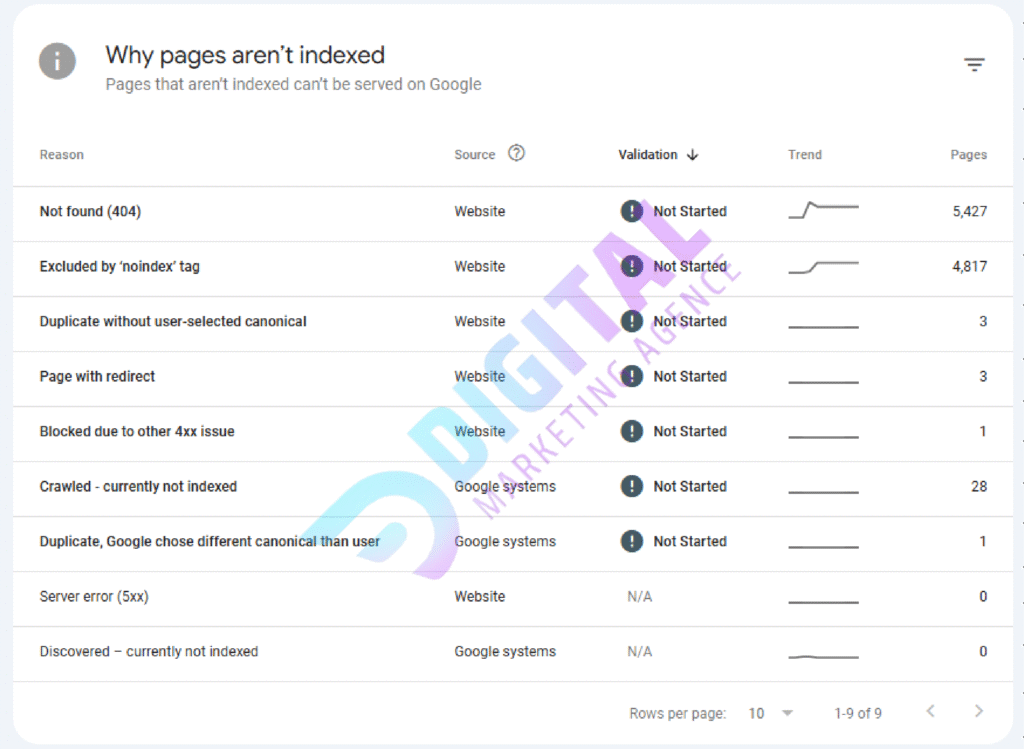Open the Server error (5xx) reason details
1024x749 pixels.
coord(93,596)
